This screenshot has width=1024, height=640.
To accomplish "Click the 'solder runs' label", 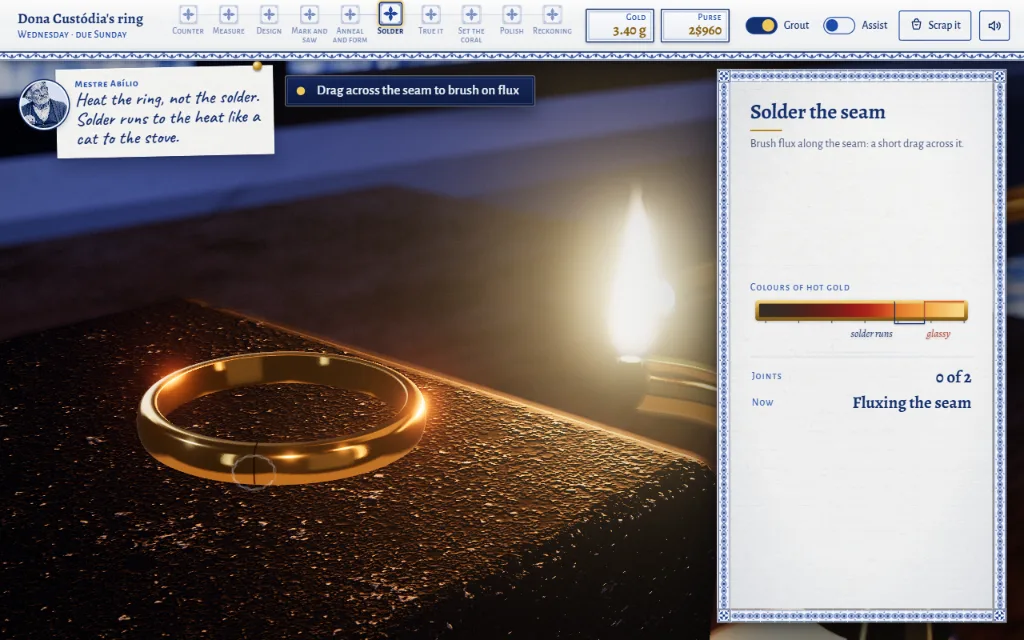I will click(x=871, y=334).
